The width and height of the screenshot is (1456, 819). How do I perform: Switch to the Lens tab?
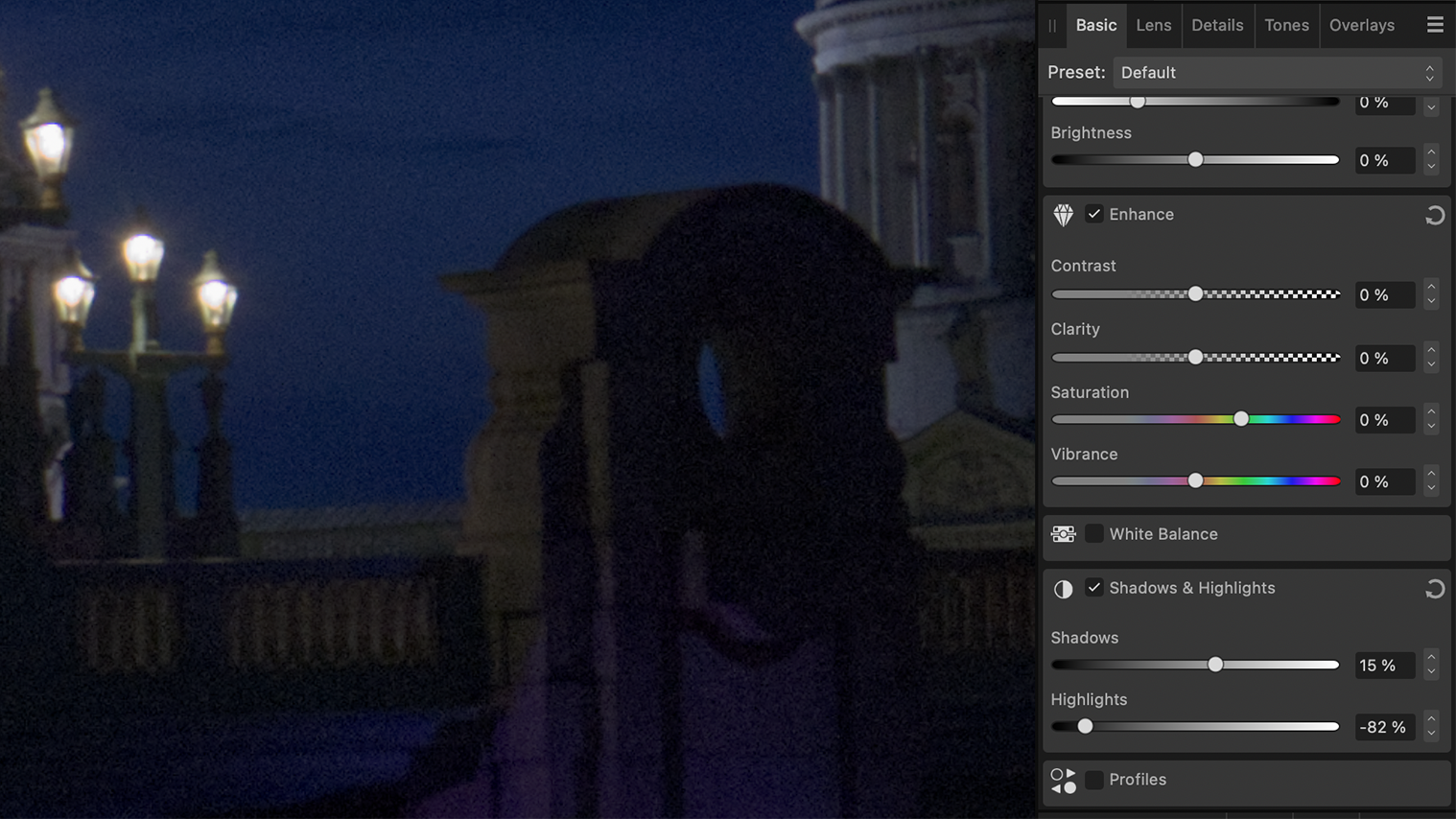point(1153,25)
